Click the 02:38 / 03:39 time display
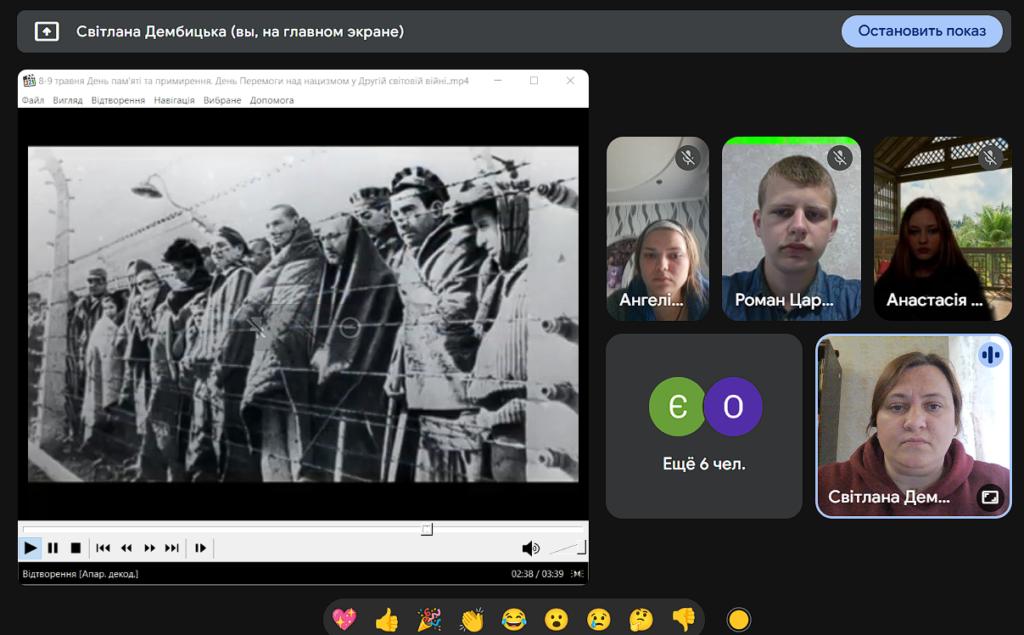This screenshot has height=635, width=1024. (x=537, y=574)
